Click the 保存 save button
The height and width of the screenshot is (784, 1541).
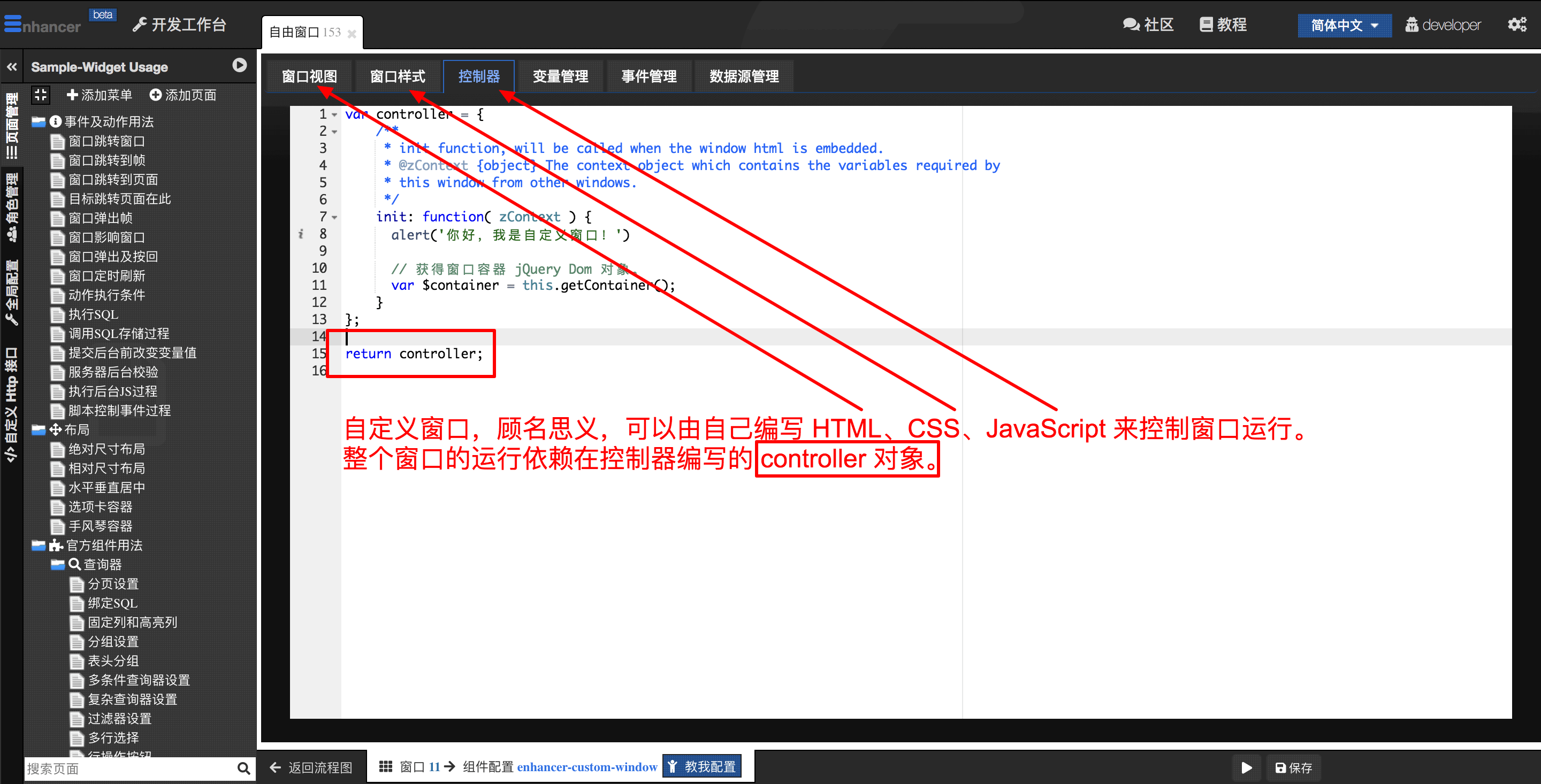point(1293,767)
